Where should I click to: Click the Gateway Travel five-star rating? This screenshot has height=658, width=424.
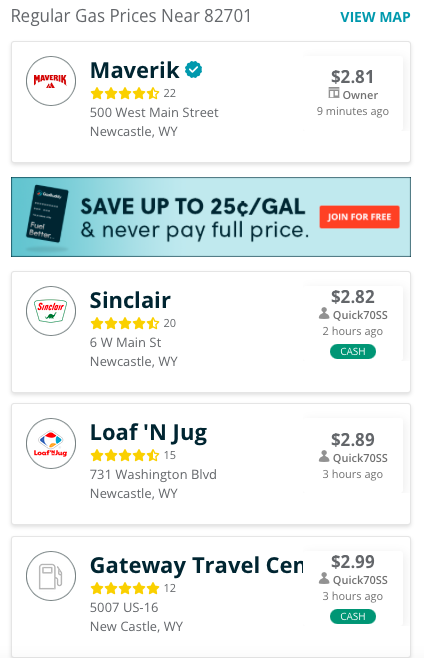(x=125, y=588)
